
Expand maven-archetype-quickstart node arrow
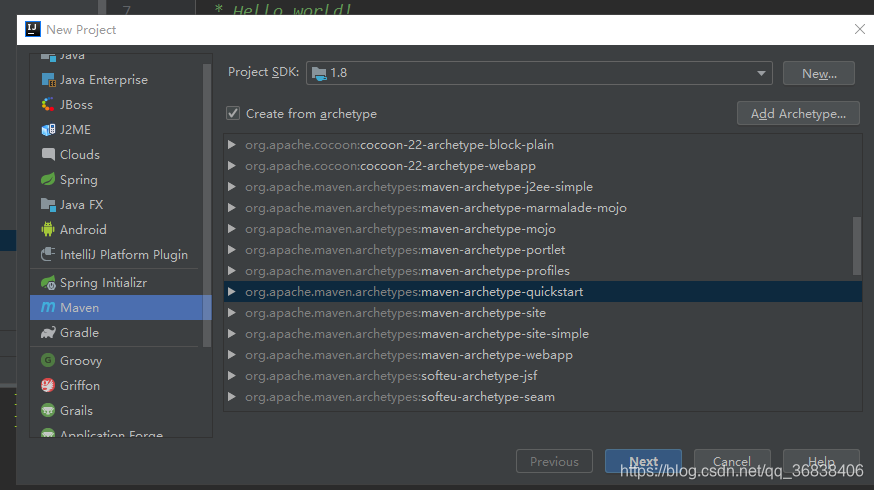(x=231, y=292)
